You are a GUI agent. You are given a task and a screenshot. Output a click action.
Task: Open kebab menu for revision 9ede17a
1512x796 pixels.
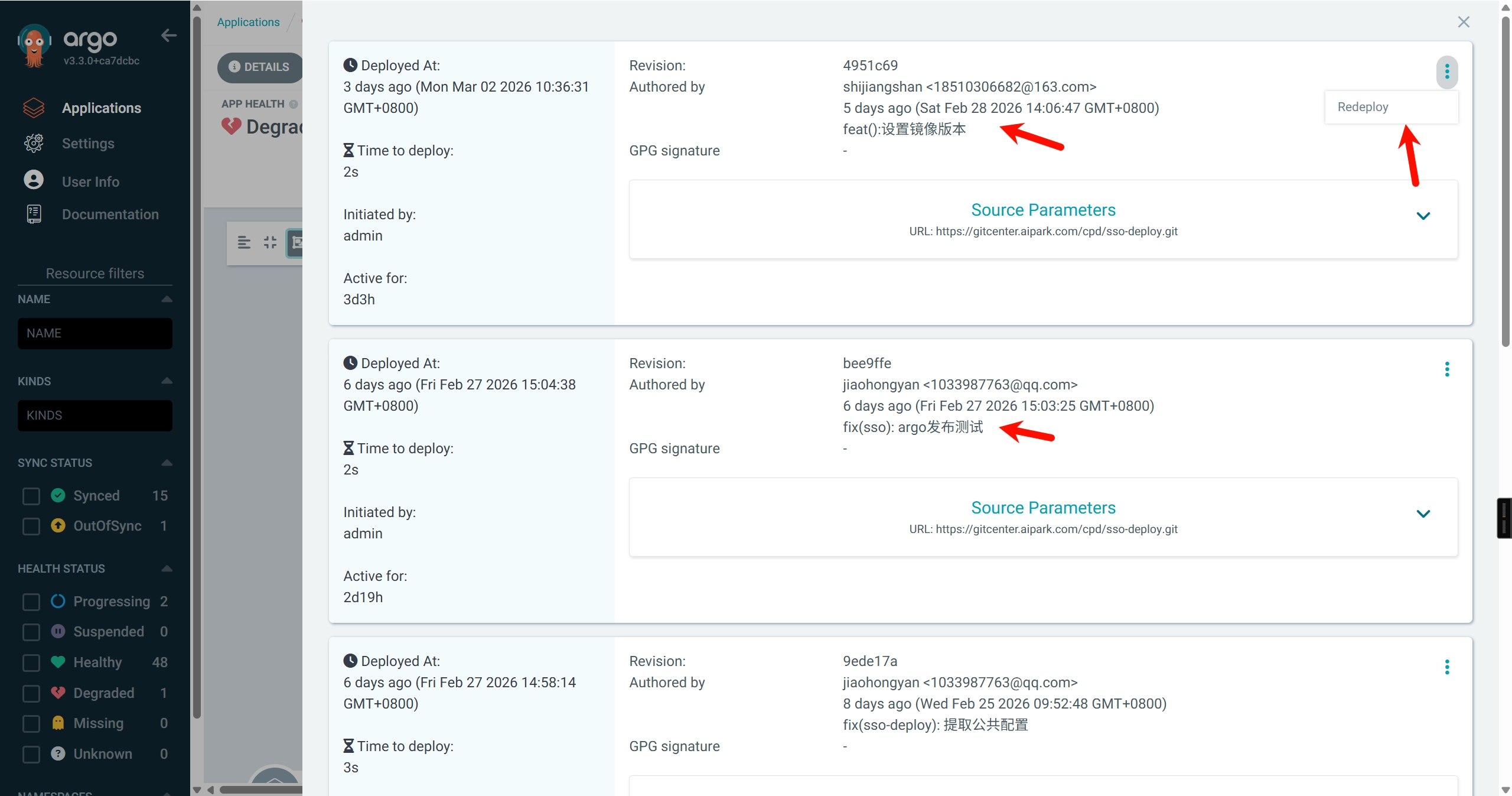coord(1447,667)
